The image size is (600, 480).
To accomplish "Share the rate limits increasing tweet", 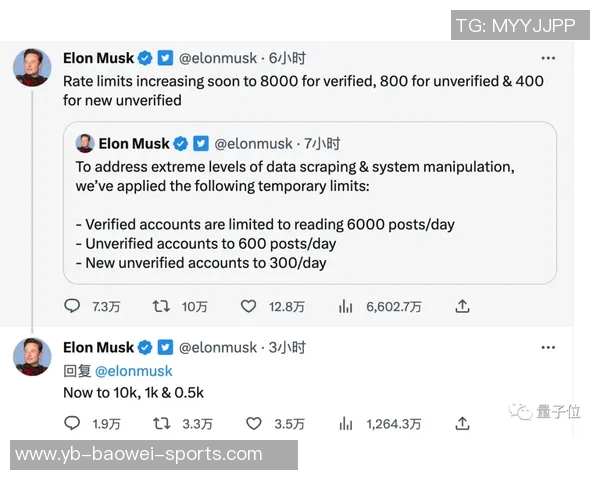I will click(462, 307).
